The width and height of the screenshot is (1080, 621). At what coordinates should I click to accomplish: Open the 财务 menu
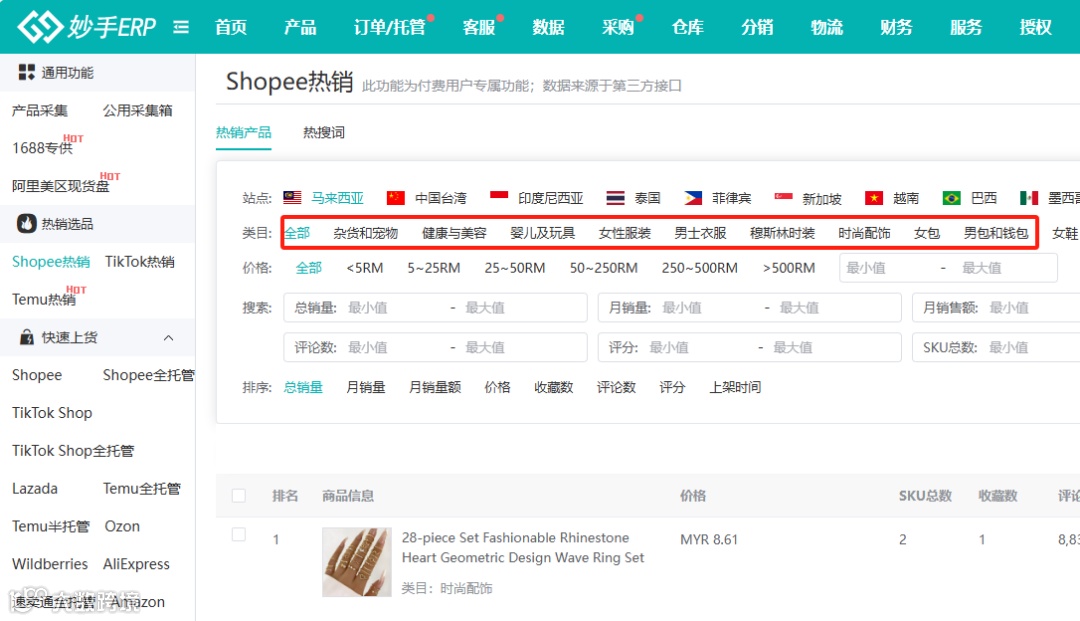click(x=896, y=27)
